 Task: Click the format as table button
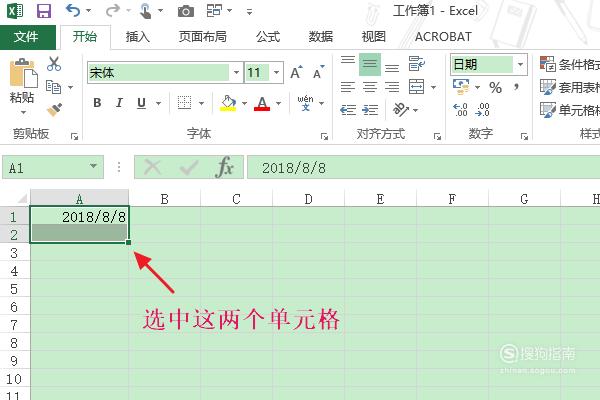click(569, 87)
